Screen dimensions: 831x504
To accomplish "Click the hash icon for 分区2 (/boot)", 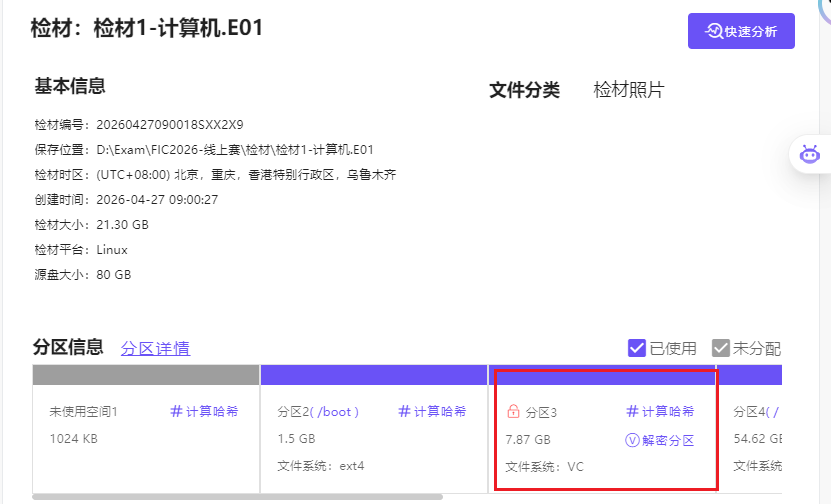I will 404,411.
